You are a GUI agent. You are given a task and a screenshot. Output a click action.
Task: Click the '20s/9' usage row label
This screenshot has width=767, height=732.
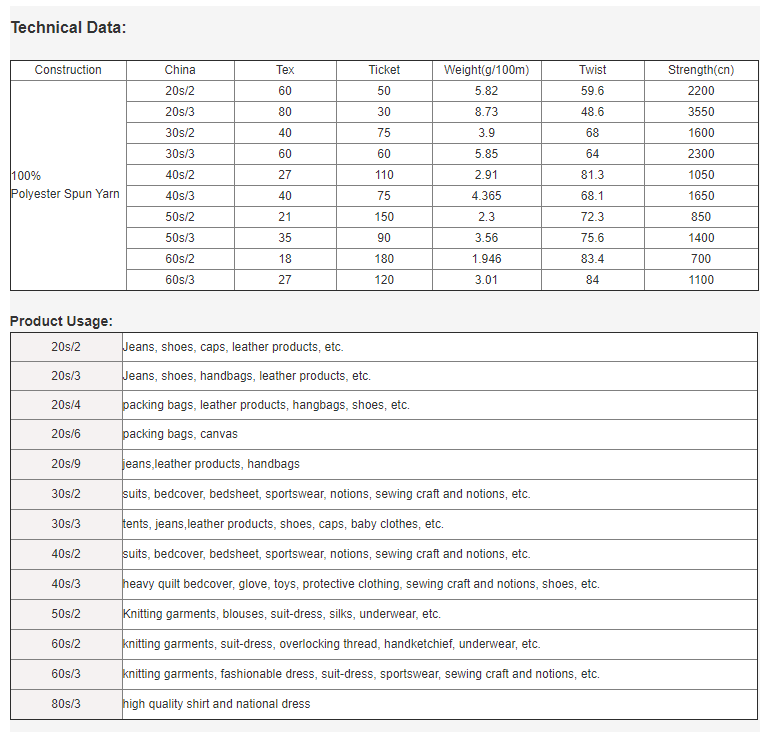pos(66,464)
